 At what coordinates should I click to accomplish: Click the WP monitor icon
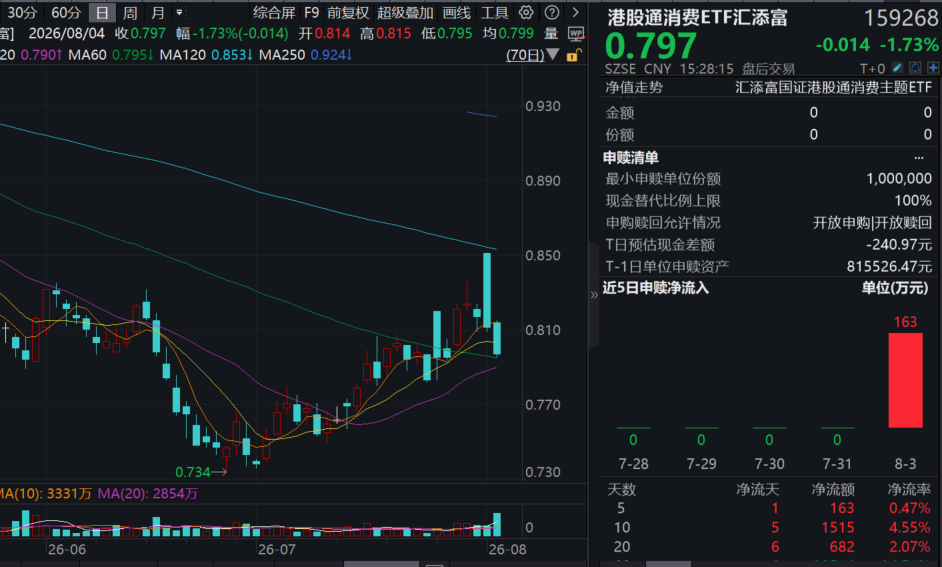coord(576,34)
